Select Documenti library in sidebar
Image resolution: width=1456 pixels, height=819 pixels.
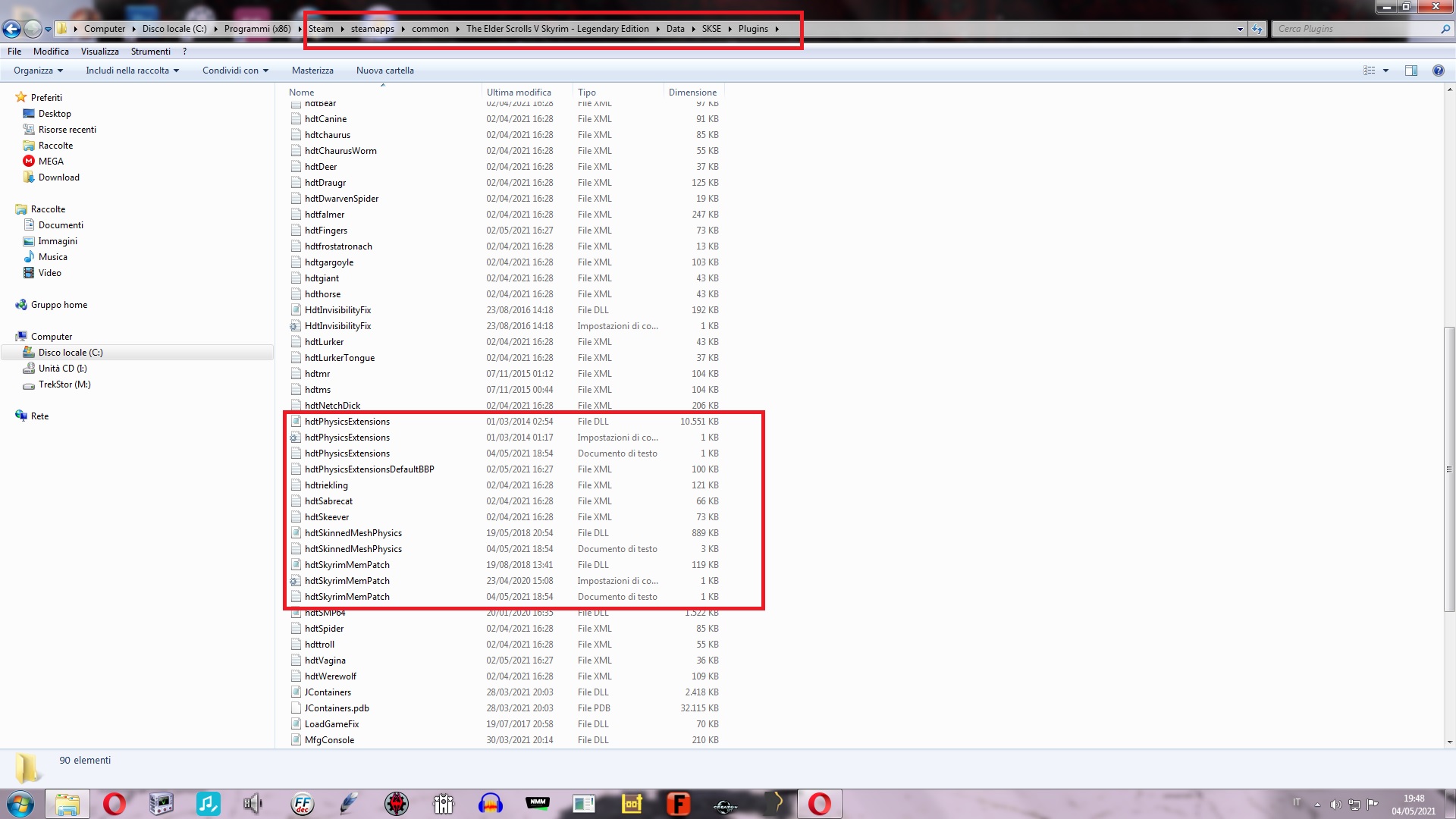[61, 225]
